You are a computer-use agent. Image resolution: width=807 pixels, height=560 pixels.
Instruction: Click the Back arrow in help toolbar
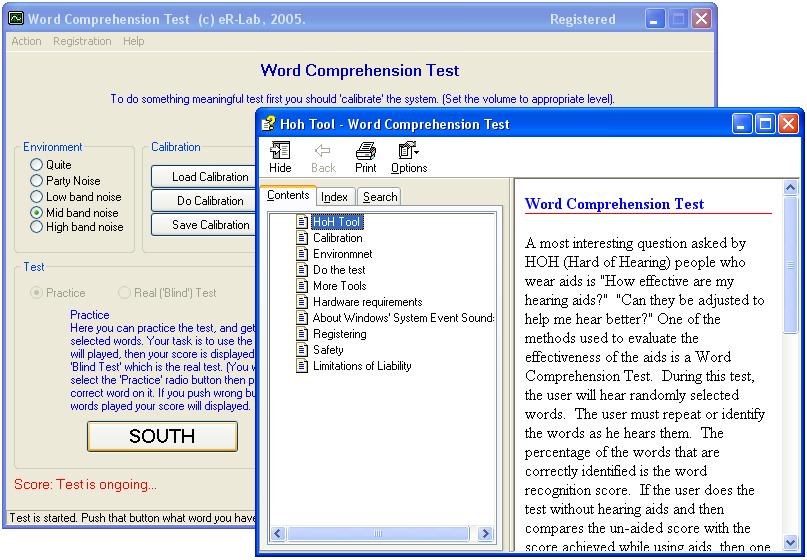(323, 158)
